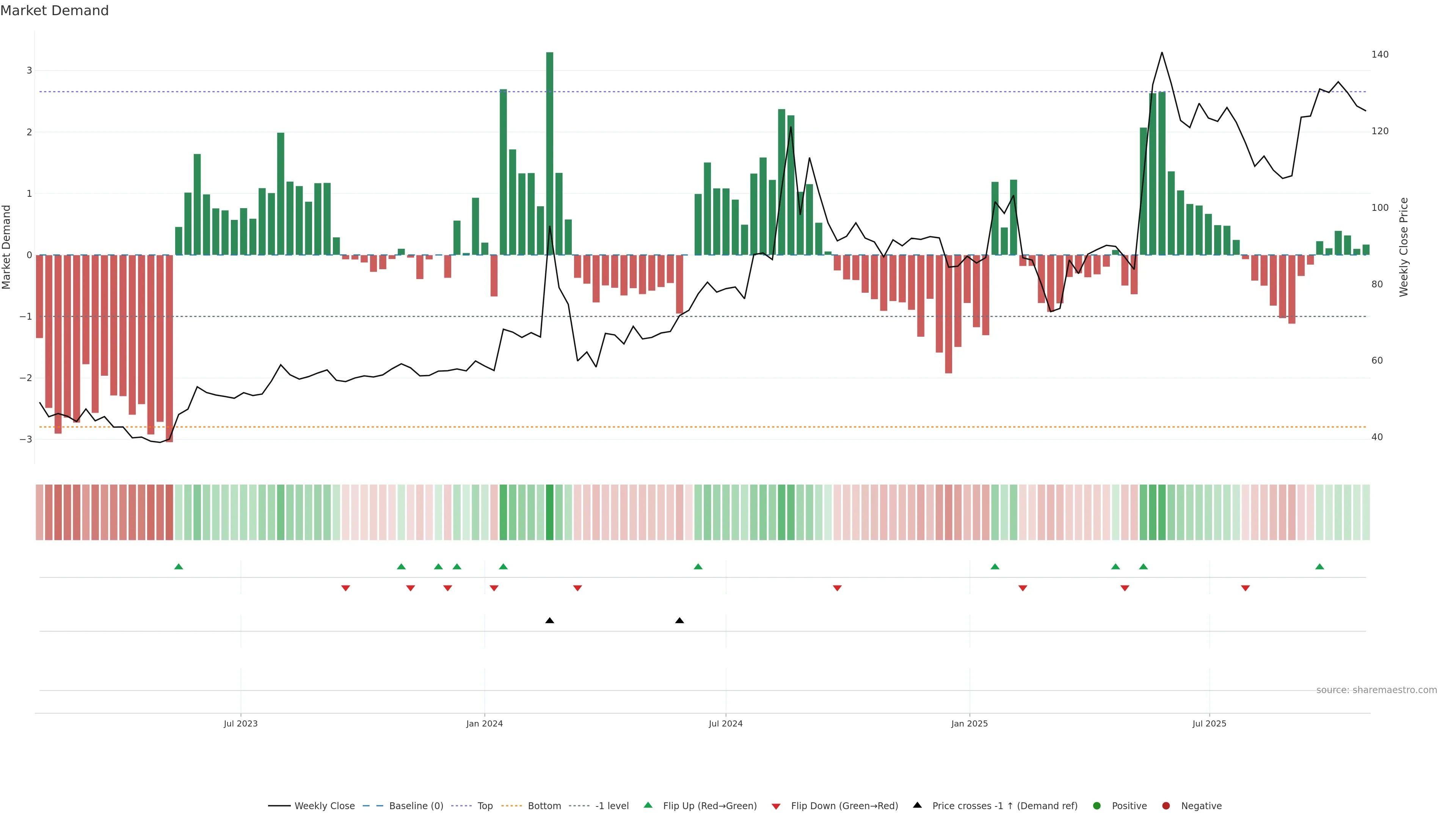Click the -1 level legend entry
Image resolution: width=1456 pixels, height=819 pixels.
pos(612,805)
